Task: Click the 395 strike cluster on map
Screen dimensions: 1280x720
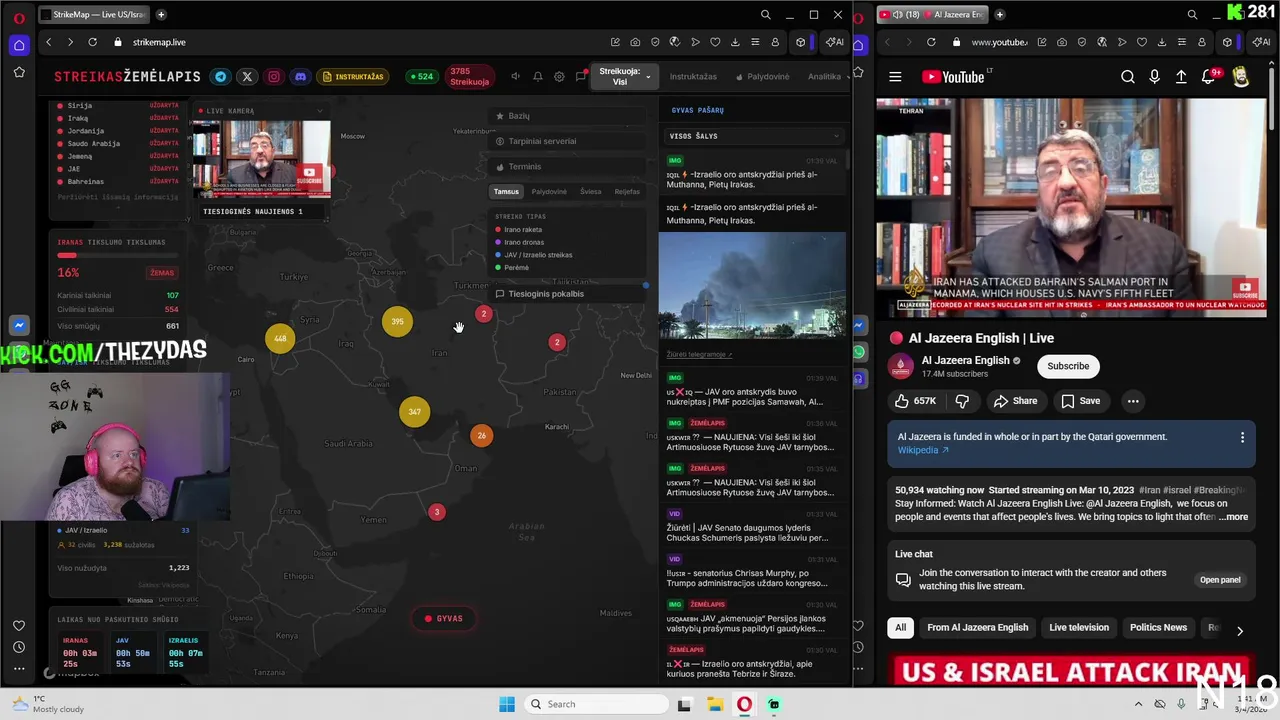Action: tap(397, 322)
